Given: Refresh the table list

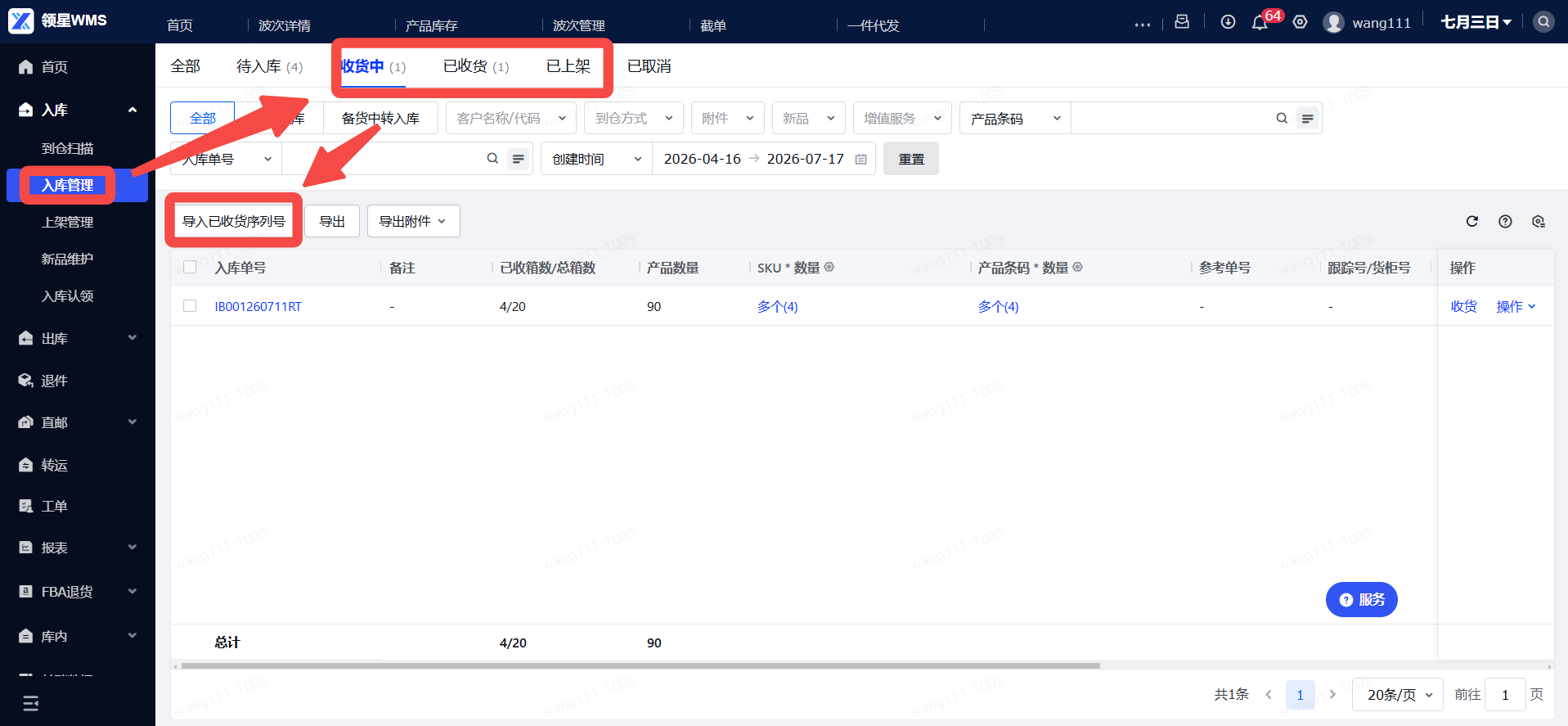Looking at the screenshot, I should [x=1472, y=221].
